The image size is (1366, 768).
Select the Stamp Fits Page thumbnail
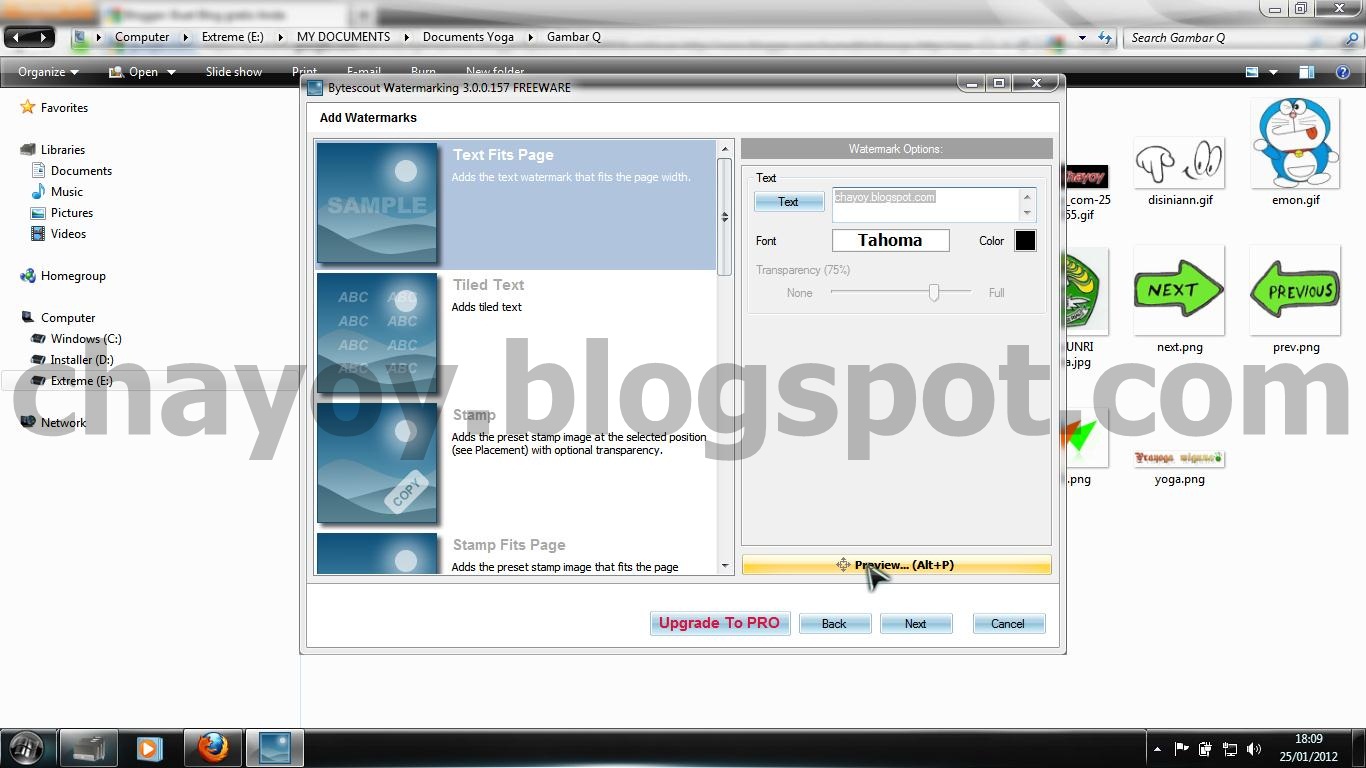(x=377, y=553)
